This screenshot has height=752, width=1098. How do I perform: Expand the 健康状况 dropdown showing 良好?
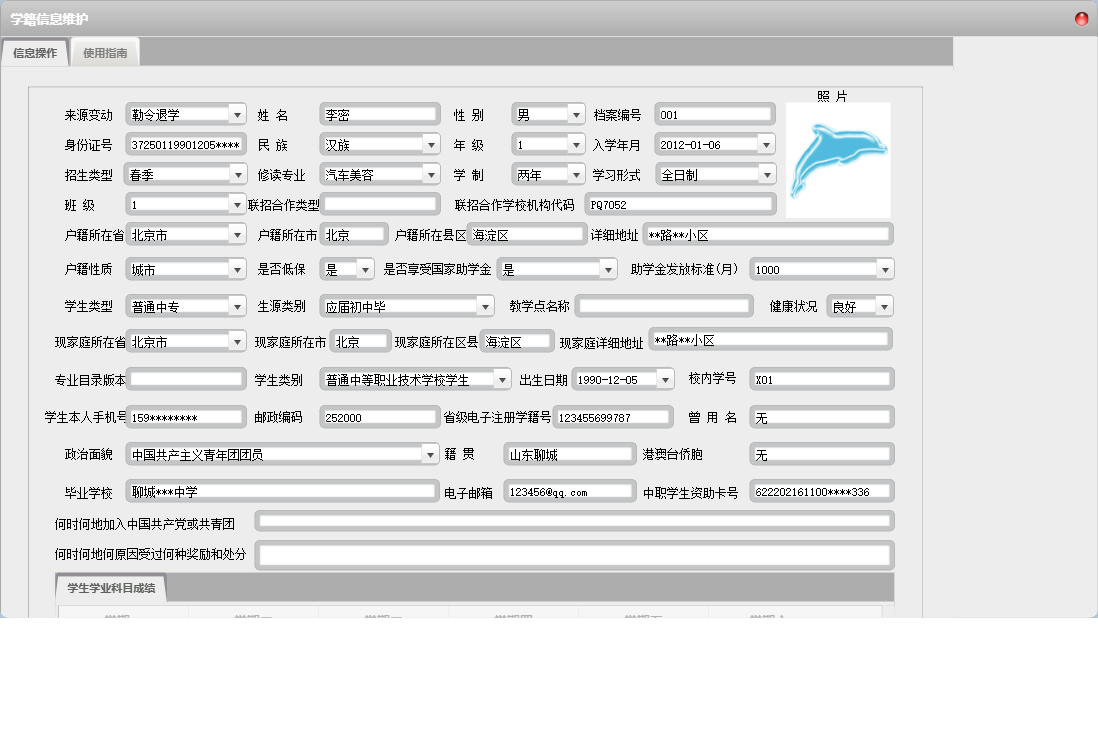tap(884, 306)
